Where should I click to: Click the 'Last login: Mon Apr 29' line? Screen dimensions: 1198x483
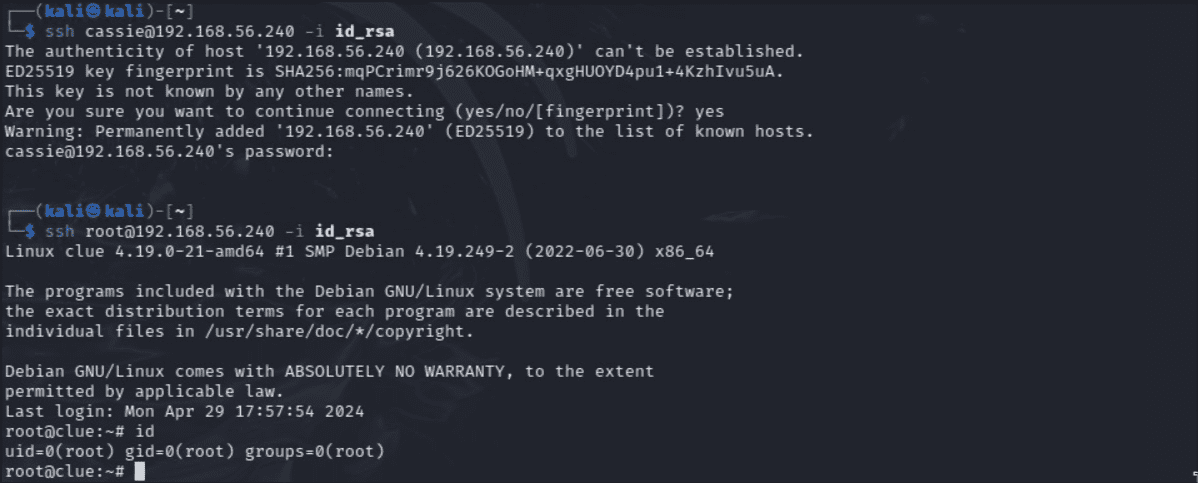pos(184,411)
